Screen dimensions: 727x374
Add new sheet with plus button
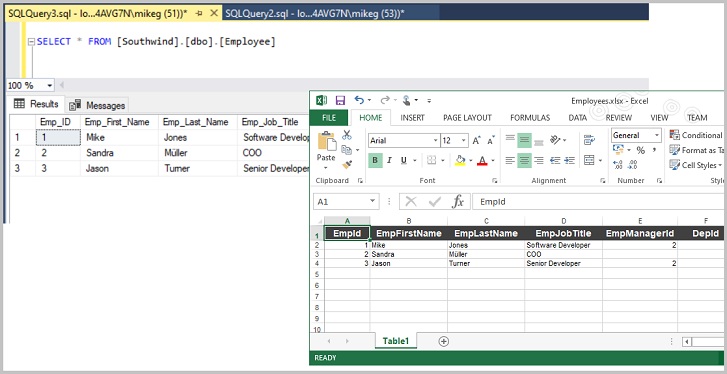coord(444,342)
